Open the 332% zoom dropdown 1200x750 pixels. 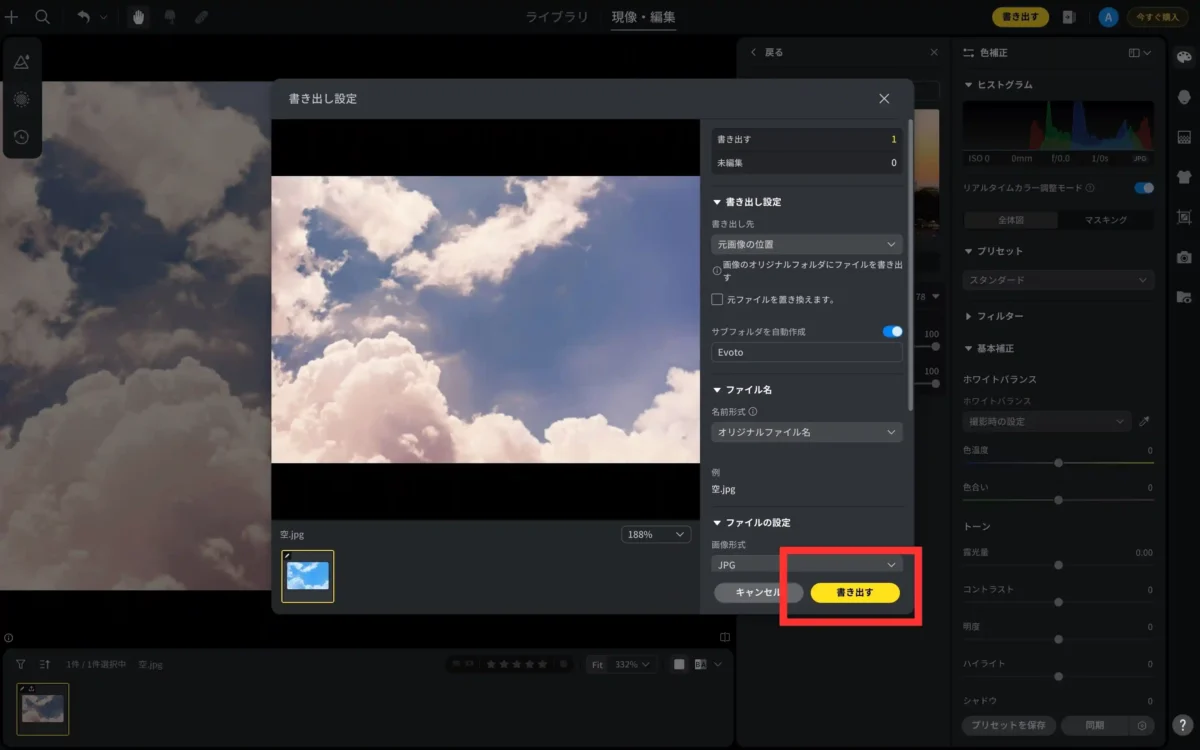click(x=633, y=664)
